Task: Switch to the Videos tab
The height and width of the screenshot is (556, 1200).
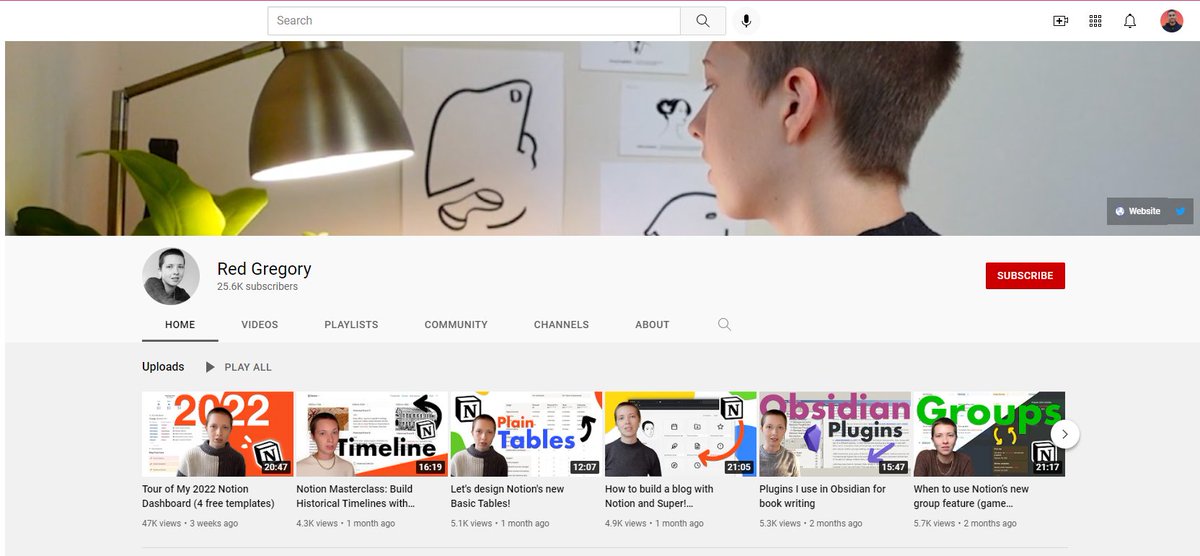Action: click(260, 325)
